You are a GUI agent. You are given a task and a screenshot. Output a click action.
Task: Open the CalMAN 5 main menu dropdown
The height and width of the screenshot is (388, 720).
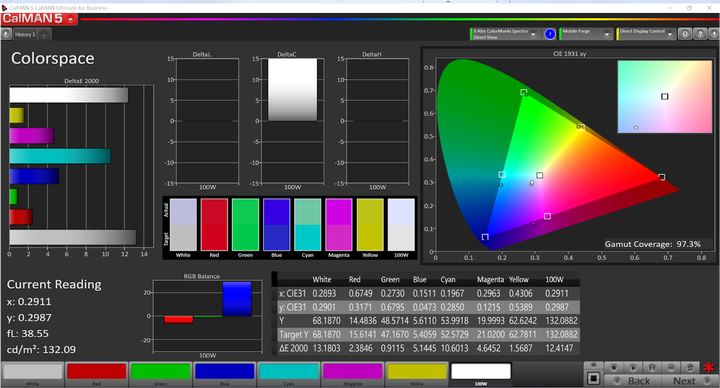70,19
